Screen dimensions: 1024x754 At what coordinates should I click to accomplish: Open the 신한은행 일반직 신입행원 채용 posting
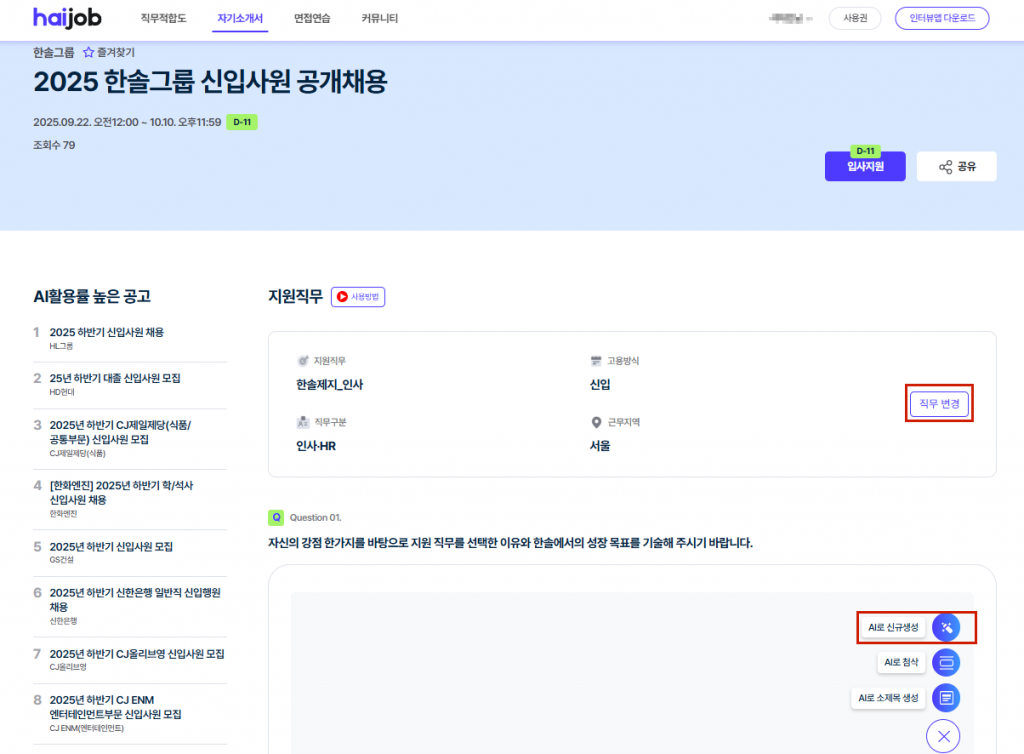(134, 599)
